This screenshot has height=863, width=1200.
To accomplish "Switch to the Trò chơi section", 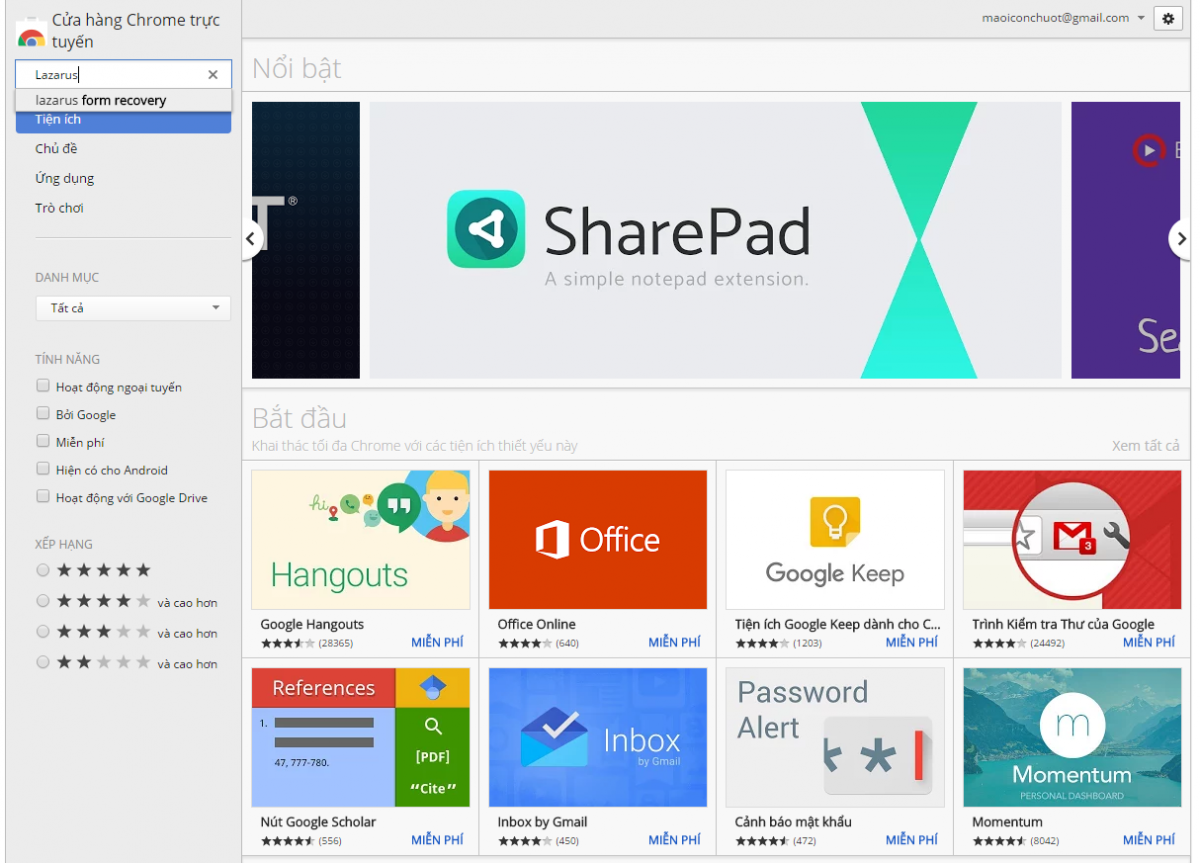I will coord(59,208).
